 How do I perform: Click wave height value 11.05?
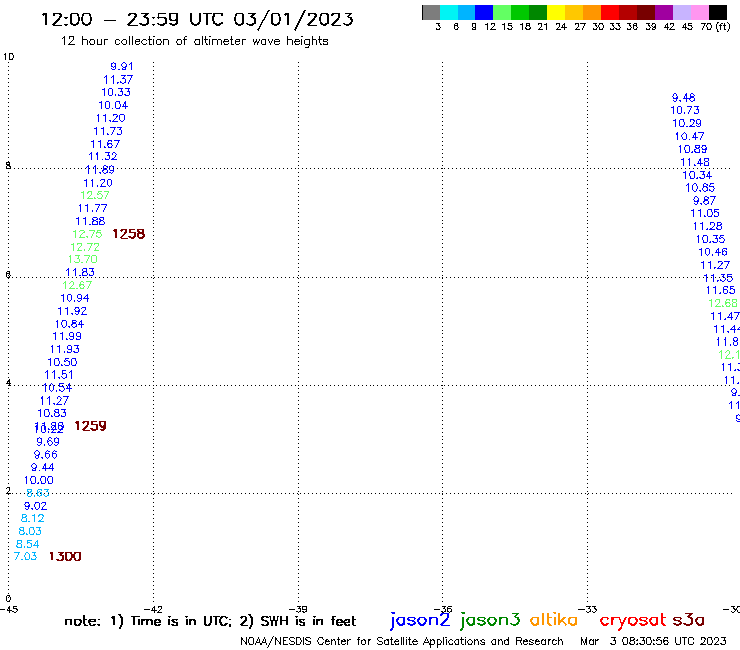point(705,213)
